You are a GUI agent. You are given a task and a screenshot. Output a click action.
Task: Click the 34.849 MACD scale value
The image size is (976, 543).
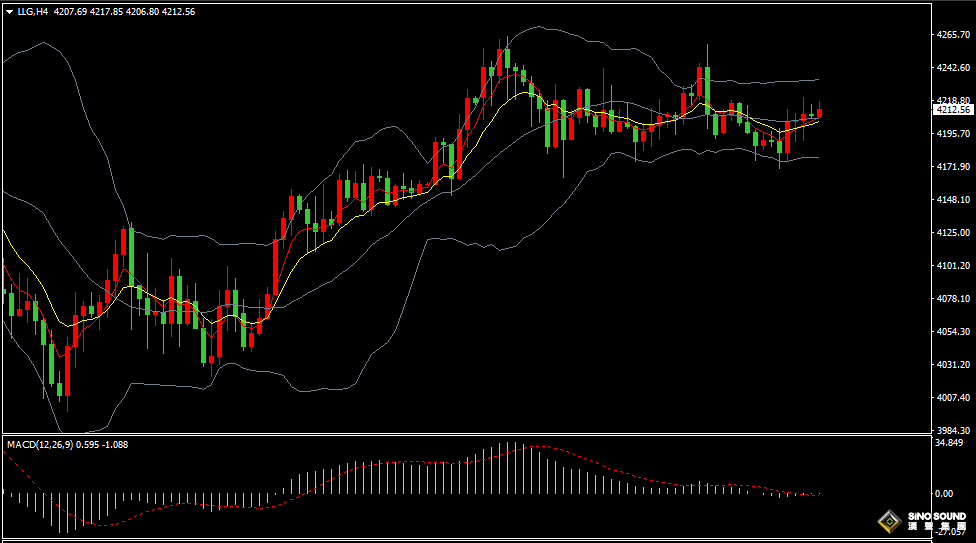948,443
